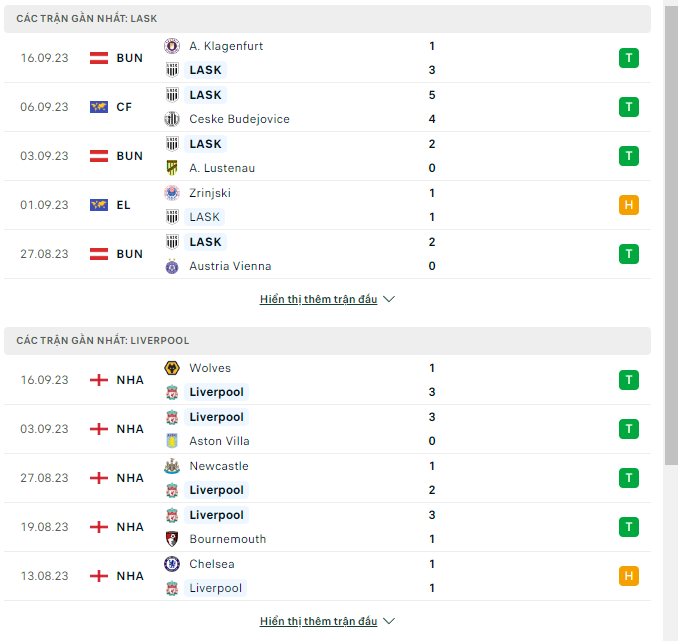Image resolution: width=678 pixels, height=641 pixels.
Task: Open the Ceske Budejovice team name
Action: (240, 119)
